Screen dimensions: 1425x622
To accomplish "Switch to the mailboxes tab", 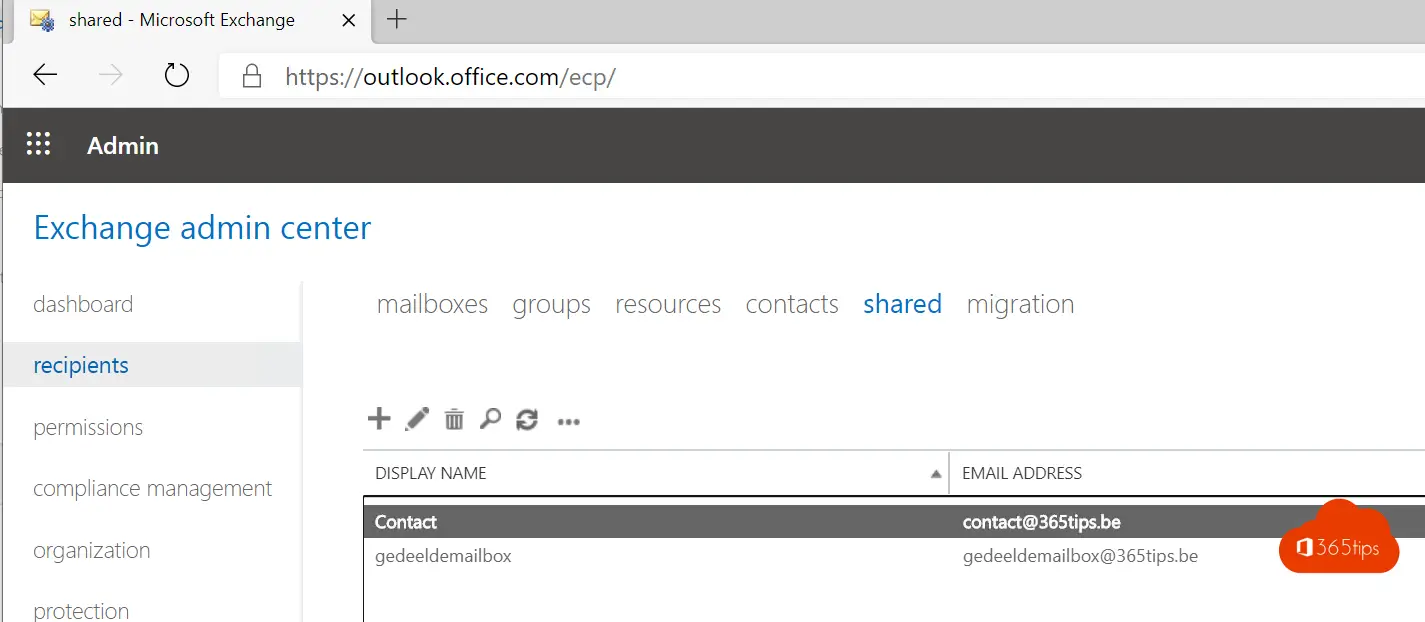I will (432, 304).
